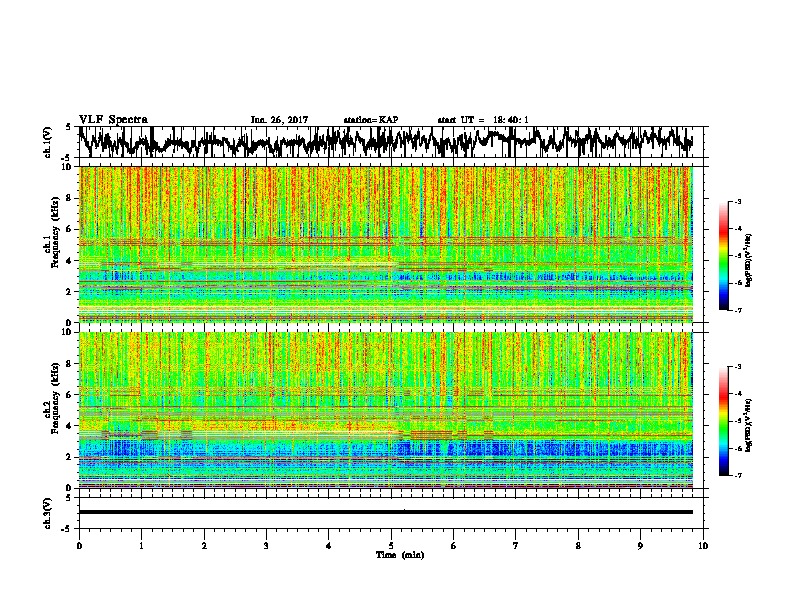Click the "station=KAP" header label
The height and width of the screenshot is (612, 792).
tap(370, 120)
